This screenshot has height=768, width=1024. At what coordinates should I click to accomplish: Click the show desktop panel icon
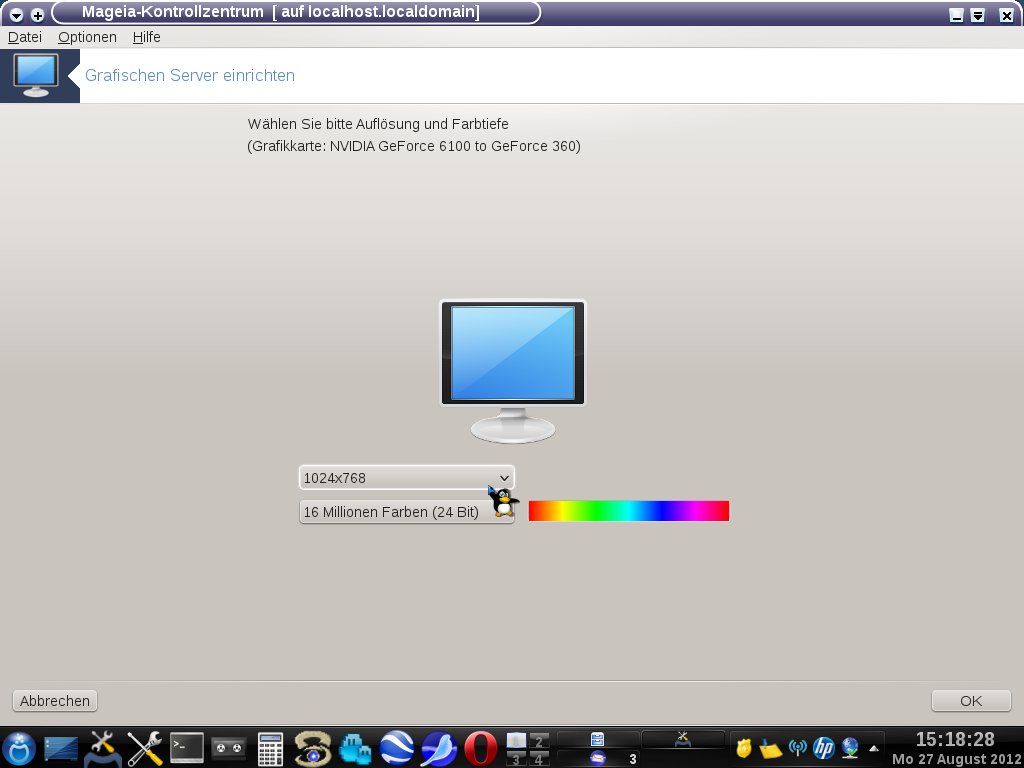pos(61,749)
